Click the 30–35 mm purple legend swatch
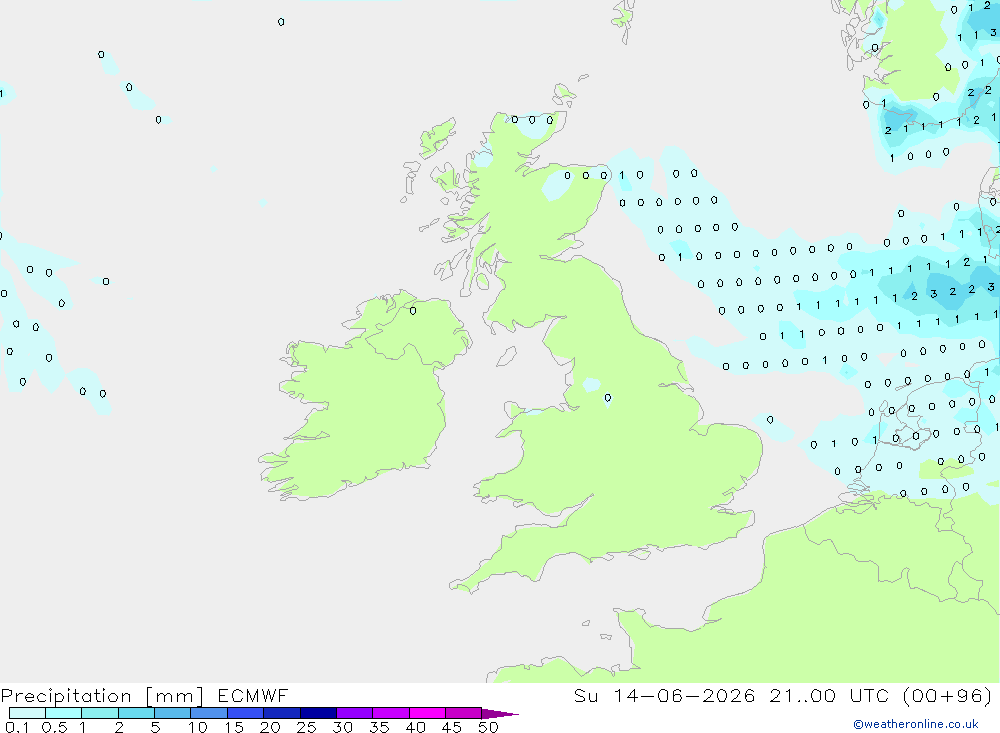Image resolution: width=1000 pixels, height=733 pixels. (x=355, y=713)
